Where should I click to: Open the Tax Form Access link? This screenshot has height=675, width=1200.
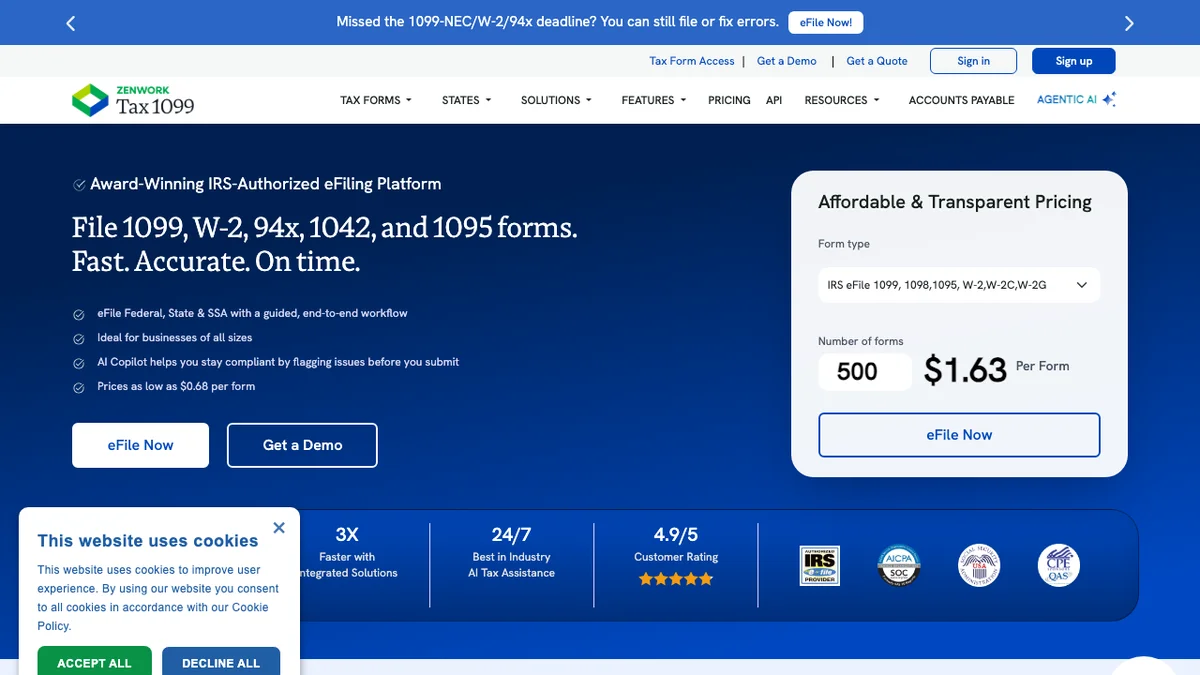click(x=692, y=61)
